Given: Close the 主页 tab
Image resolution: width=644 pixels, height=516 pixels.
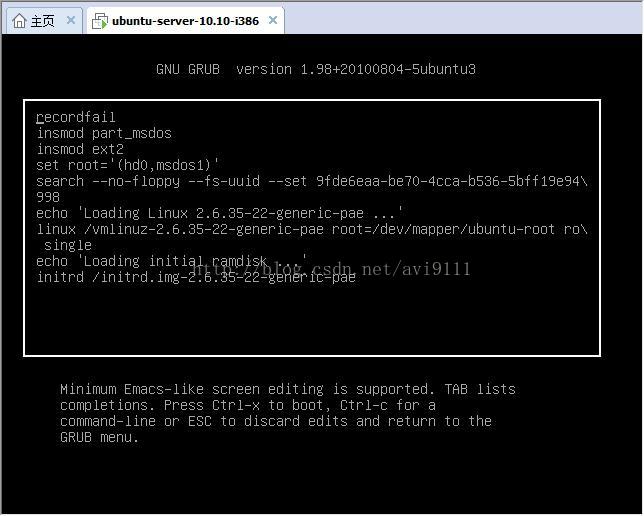Looking at the screenshot, I should (x=71, y=20).
